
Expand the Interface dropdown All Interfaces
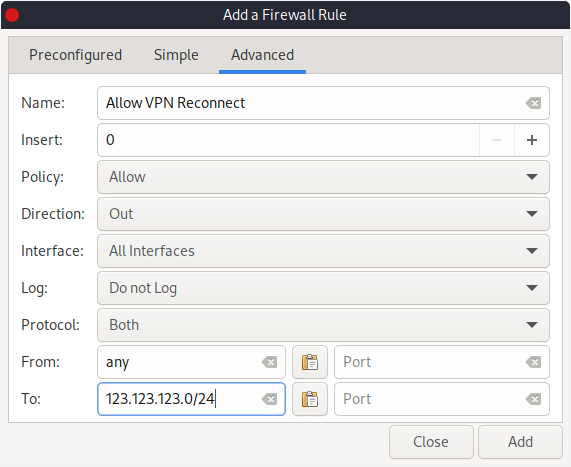point(323,251)
